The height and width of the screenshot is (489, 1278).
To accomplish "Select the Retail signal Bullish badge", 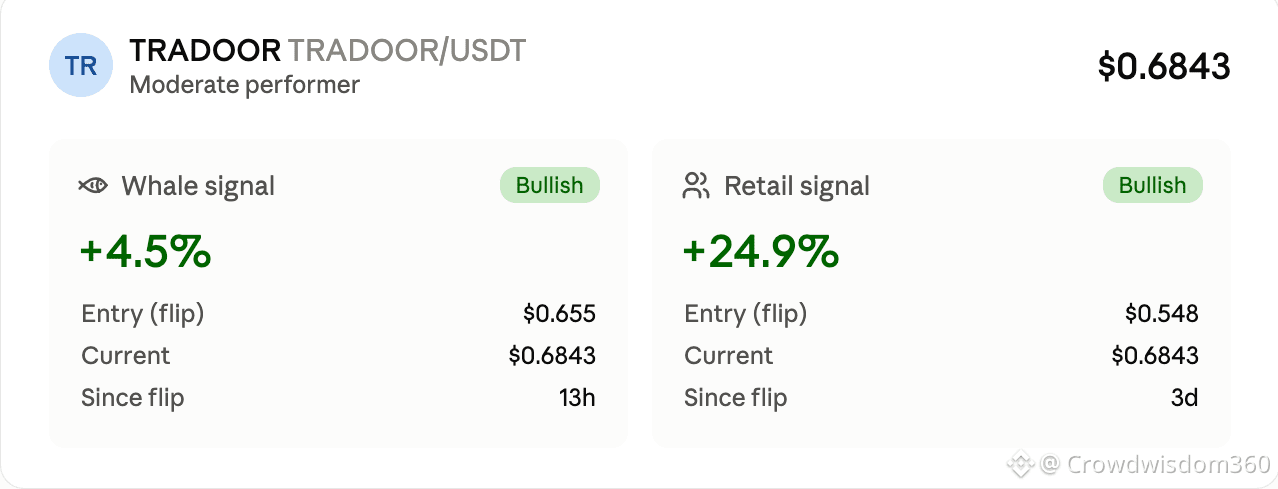I will click(x=1152, y=185).
